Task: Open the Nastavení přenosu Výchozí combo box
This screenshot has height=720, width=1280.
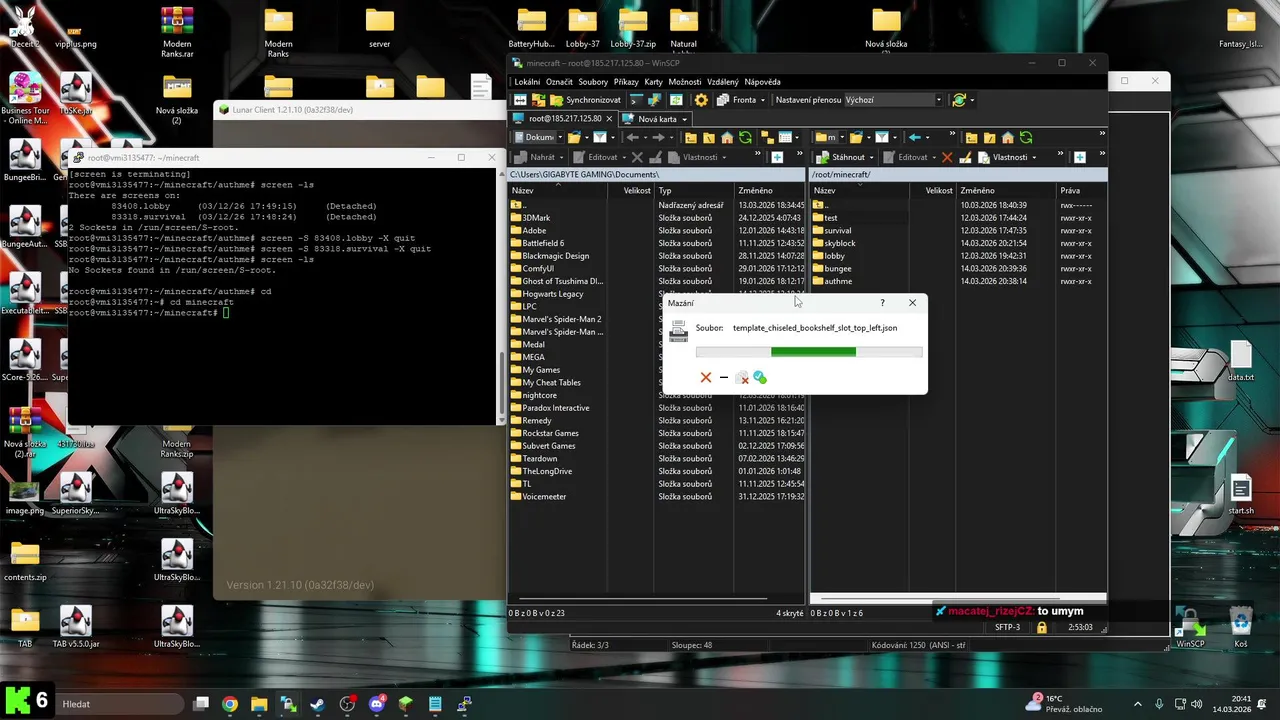Action: point(893,100)
